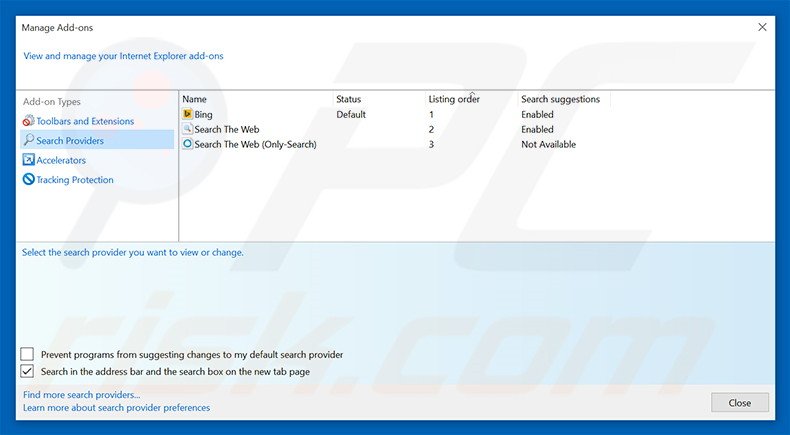Click the Close button
The image size is (790, 435).
click(740, 403)
